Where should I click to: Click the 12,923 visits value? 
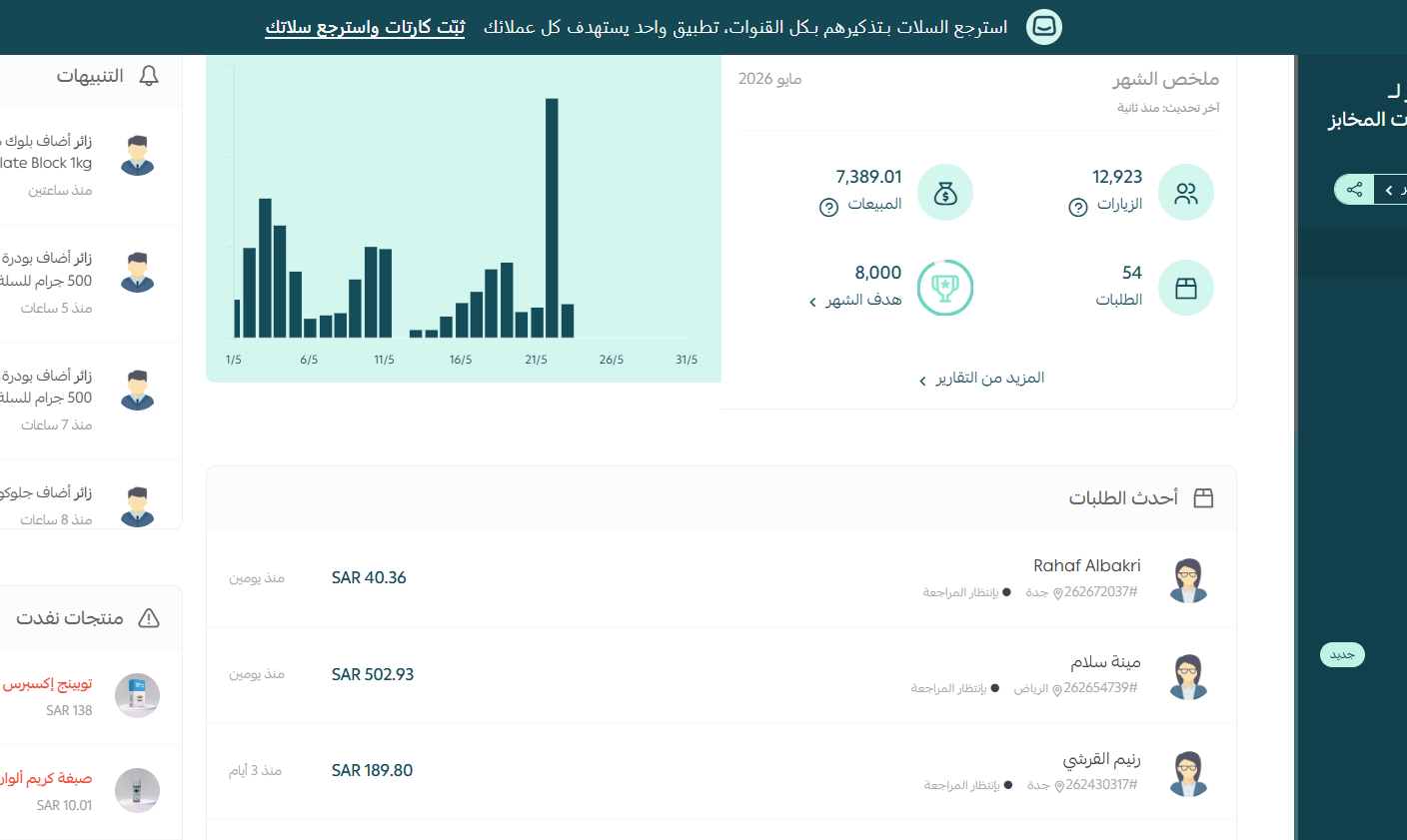1117,177
